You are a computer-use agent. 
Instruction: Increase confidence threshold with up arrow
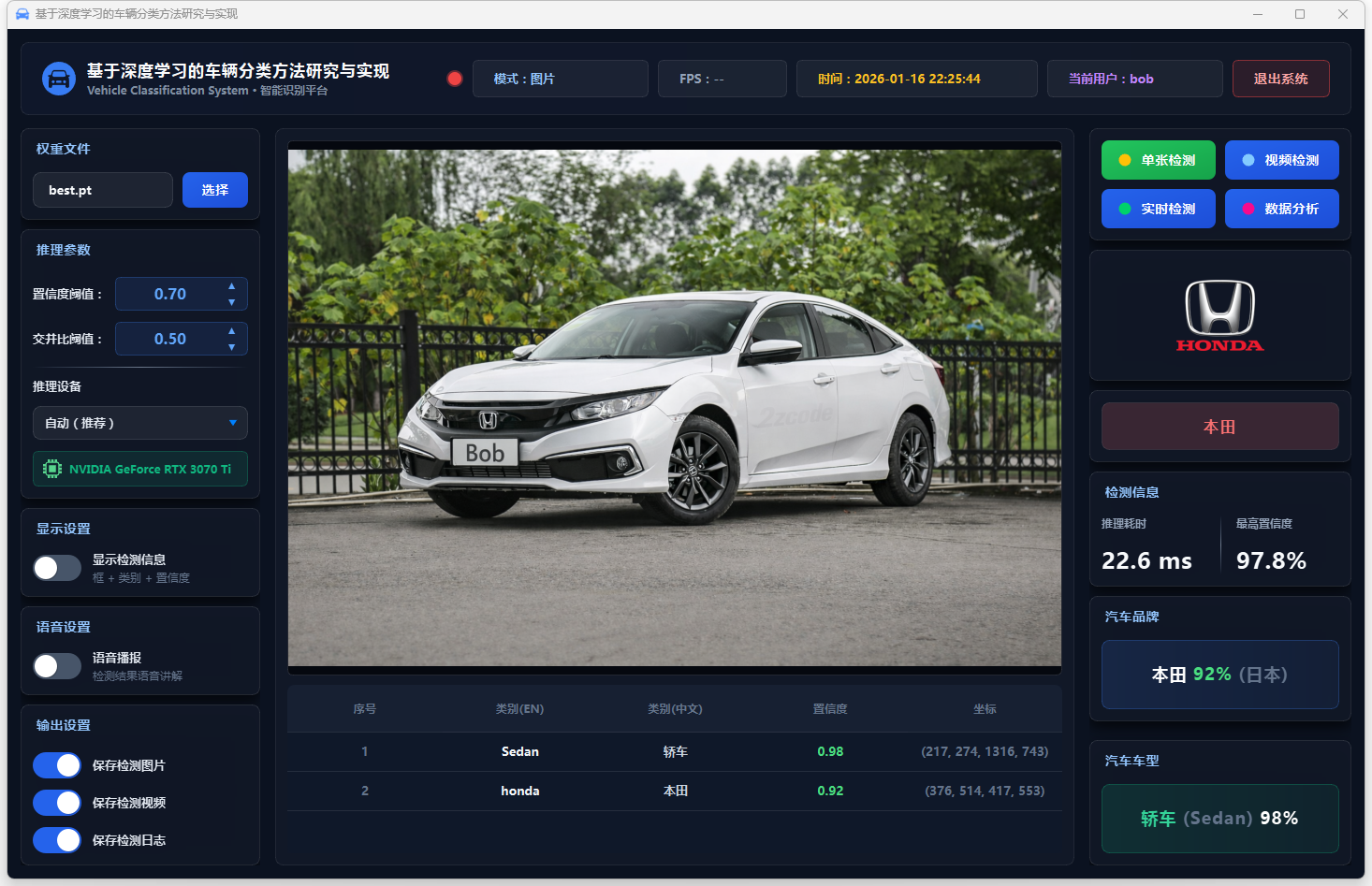tap(231, 286)
